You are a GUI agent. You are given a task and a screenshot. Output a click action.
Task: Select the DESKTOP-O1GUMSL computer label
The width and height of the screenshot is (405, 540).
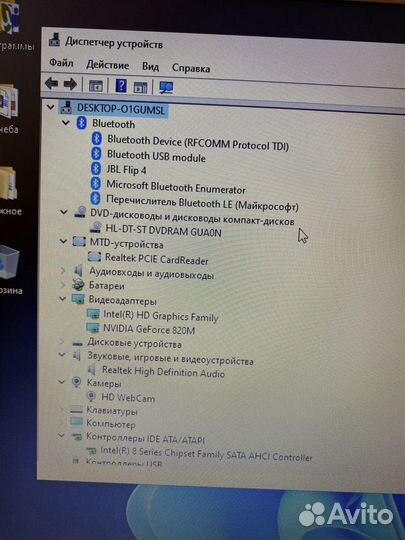tap(121, 109)
